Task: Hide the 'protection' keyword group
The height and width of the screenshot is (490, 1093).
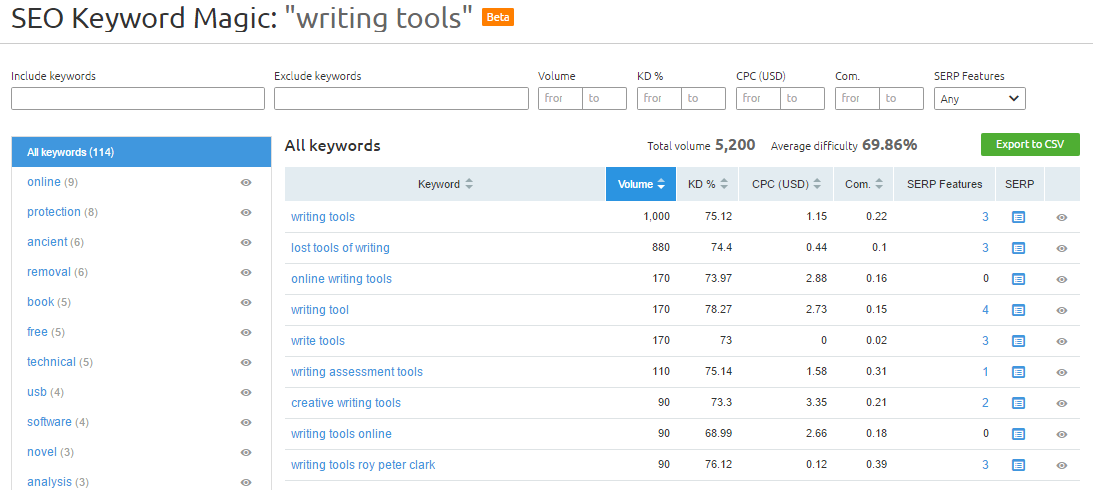Action: (246, 213)
